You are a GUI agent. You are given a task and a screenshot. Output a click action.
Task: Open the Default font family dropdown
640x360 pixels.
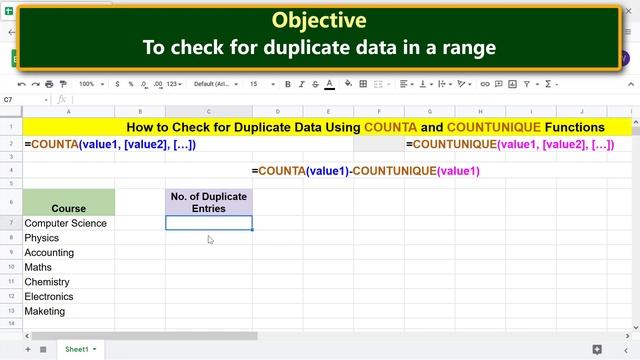coord(216,84)
